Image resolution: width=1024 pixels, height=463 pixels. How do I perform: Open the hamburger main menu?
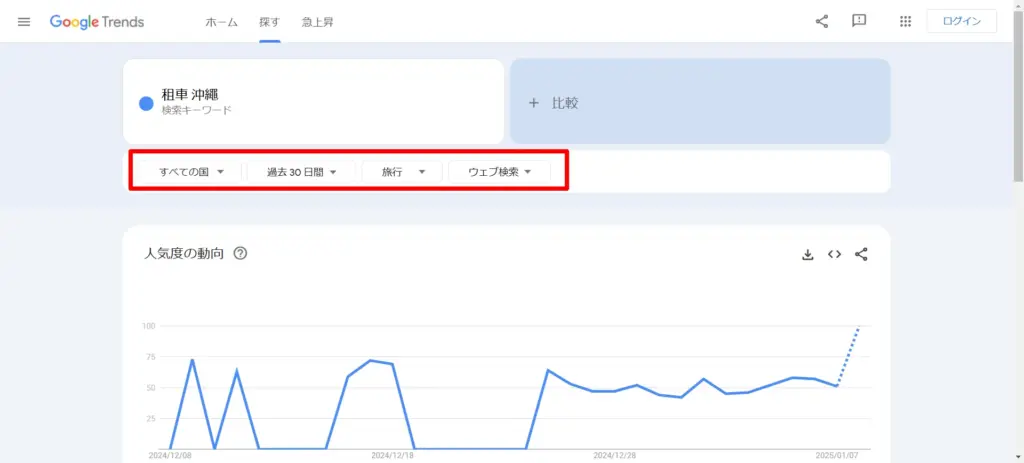[x=24, y=22]
